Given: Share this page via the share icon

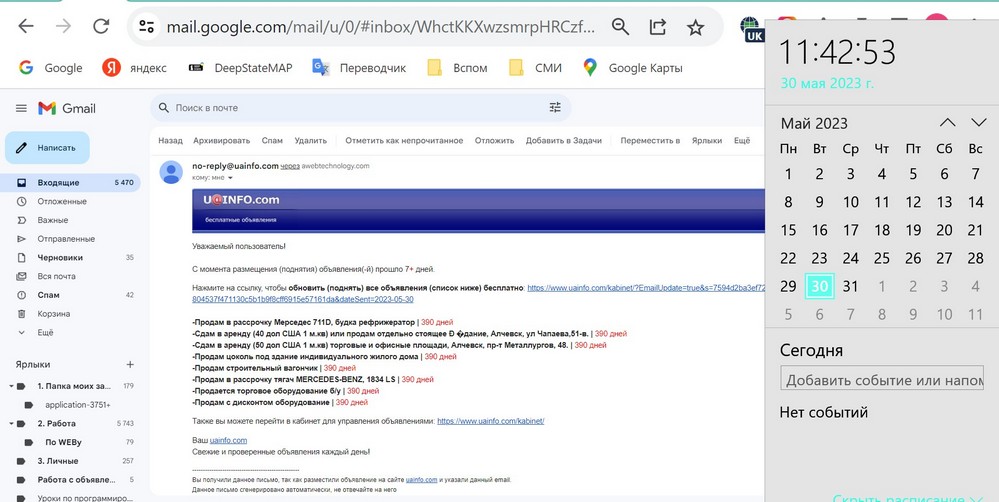Looking at the screenshot, I should click(x=658, y=27).
